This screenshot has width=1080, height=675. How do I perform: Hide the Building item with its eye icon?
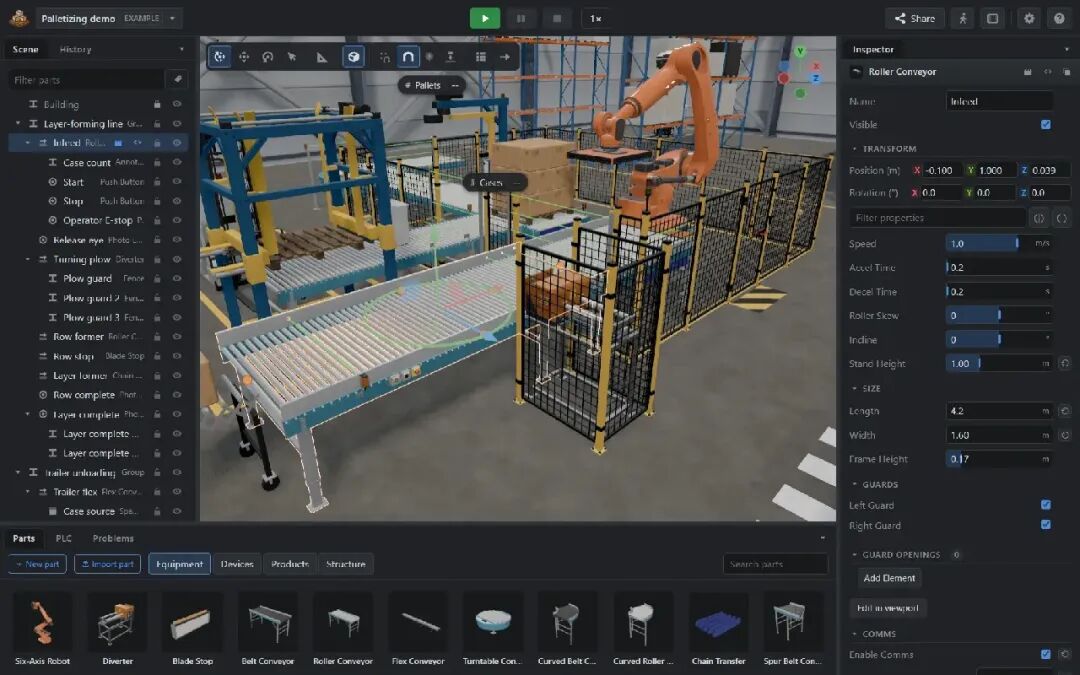(177, 105)
